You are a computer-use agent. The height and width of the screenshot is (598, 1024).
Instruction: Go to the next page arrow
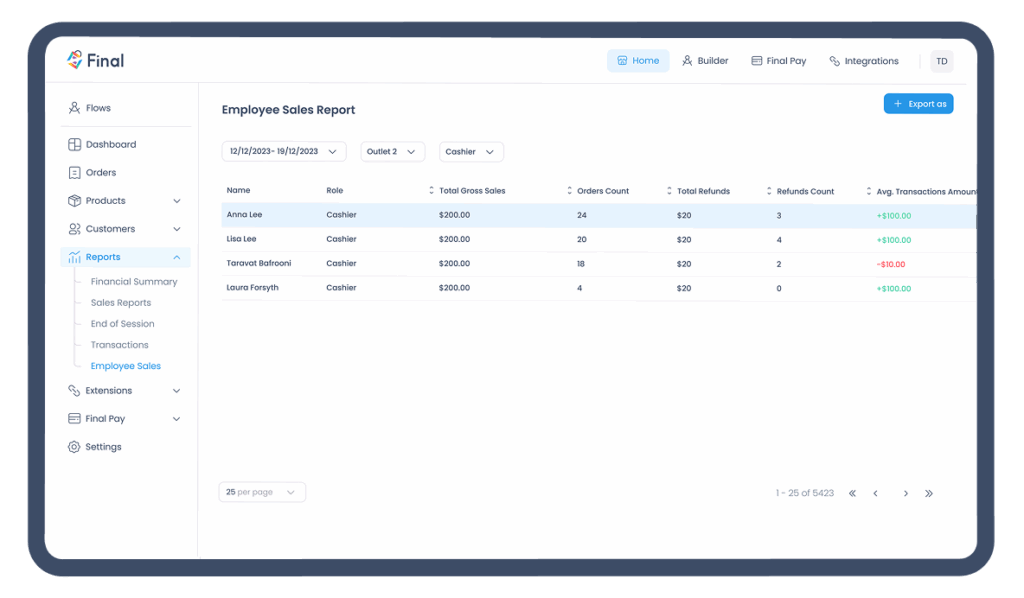906,494
